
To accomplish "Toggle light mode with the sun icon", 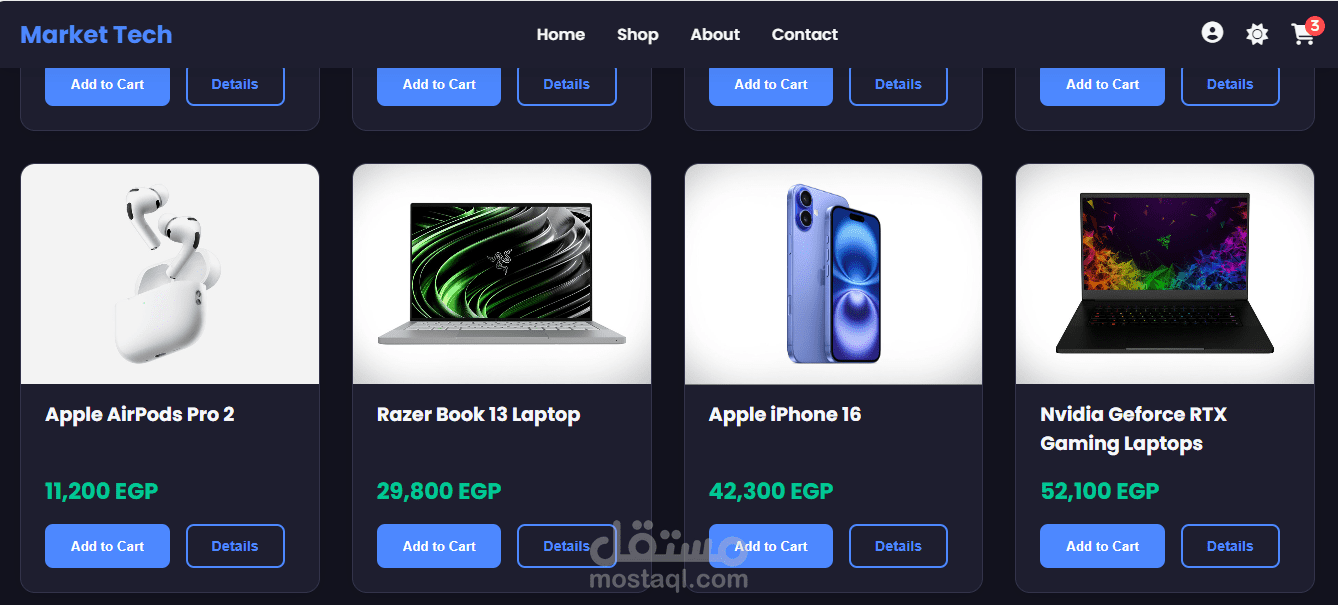I will (1257, 34).
